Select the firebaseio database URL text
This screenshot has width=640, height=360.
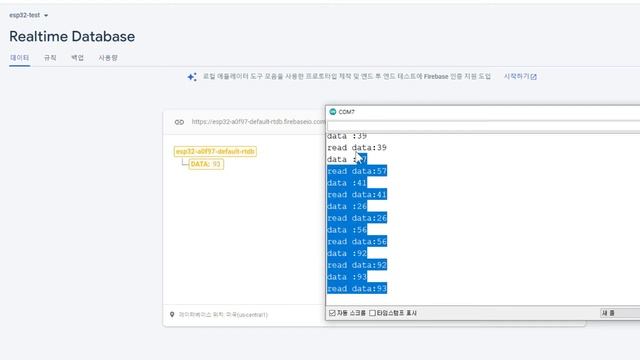pos(258,122)
